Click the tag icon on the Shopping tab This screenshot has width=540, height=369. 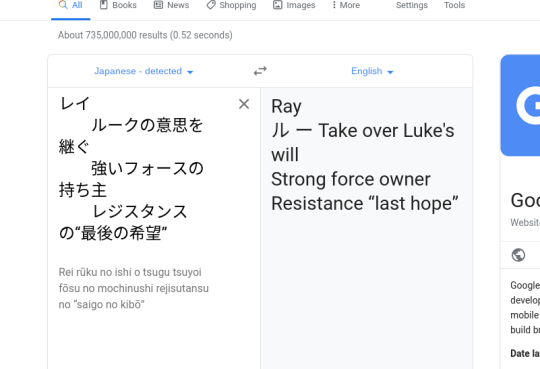coord(211,5)
